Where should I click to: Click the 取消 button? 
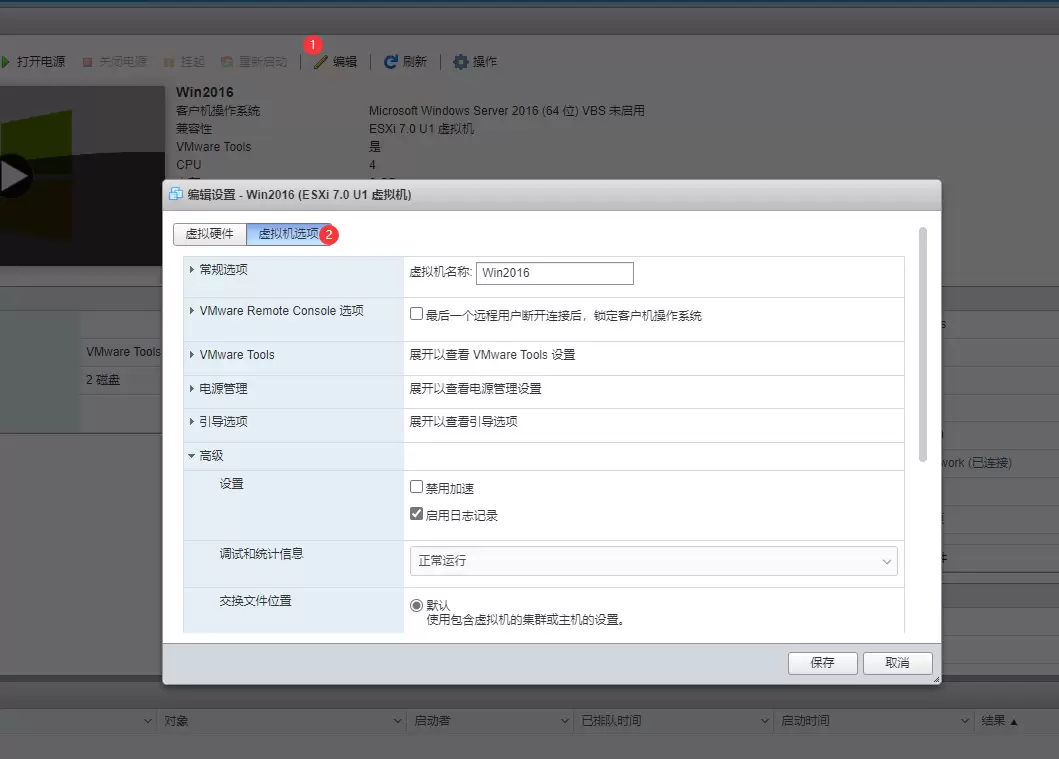pyautogui.click(x=898, y=663)
